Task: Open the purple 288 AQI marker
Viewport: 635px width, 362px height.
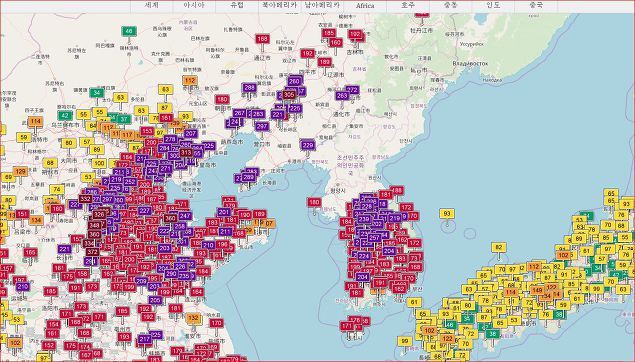Action: [249, 87]
